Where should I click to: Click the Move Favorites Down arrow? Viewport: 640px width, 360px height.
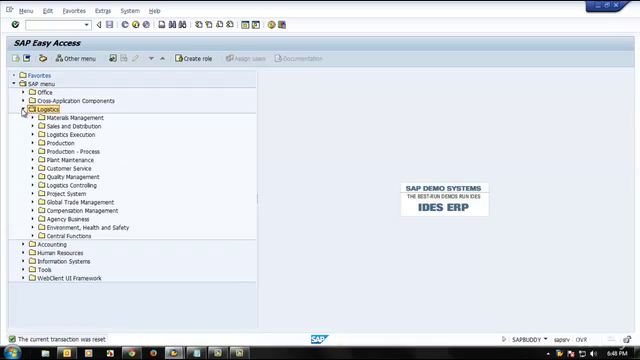click(151, 58)
